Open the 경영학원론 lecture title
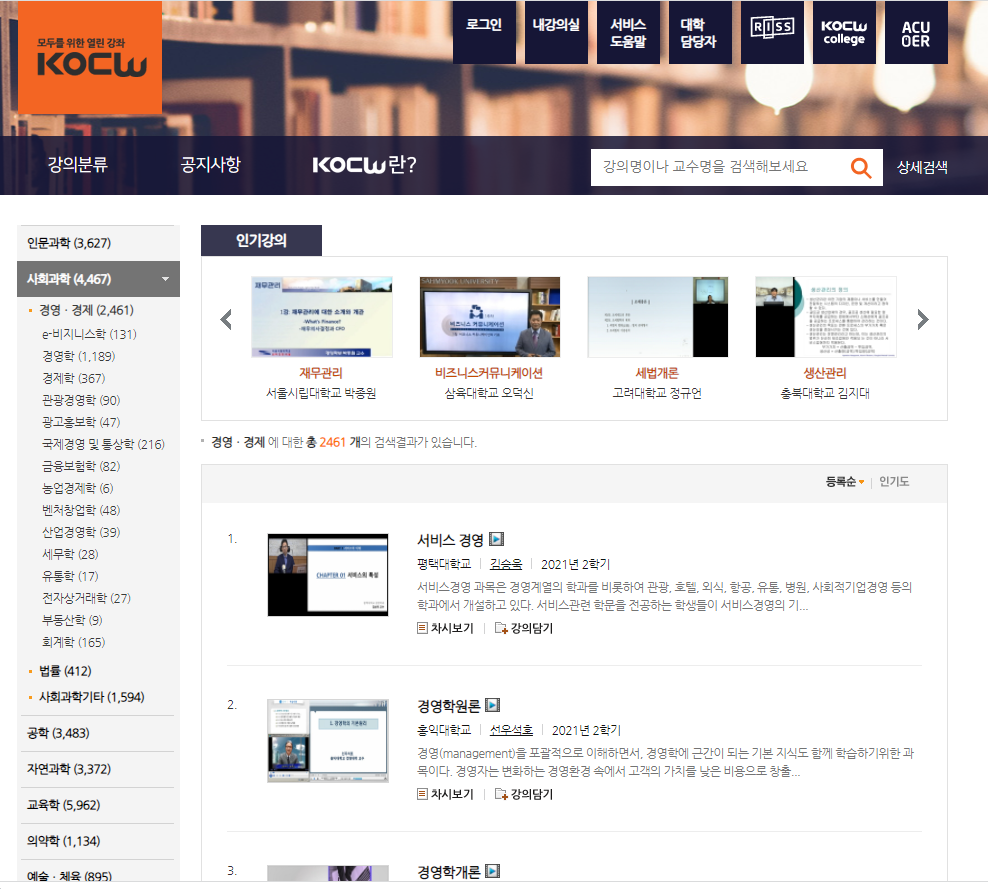The height and width of the screenshot is (889, 988). tap(449, 706)
